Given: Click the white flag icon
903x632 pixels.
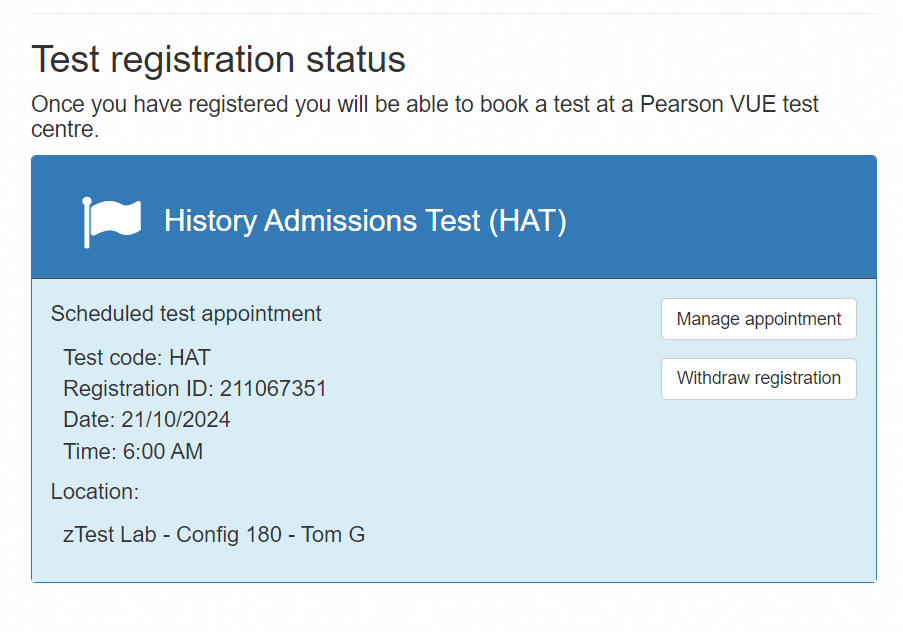Looking at the screenshot, I should [111, 221].
